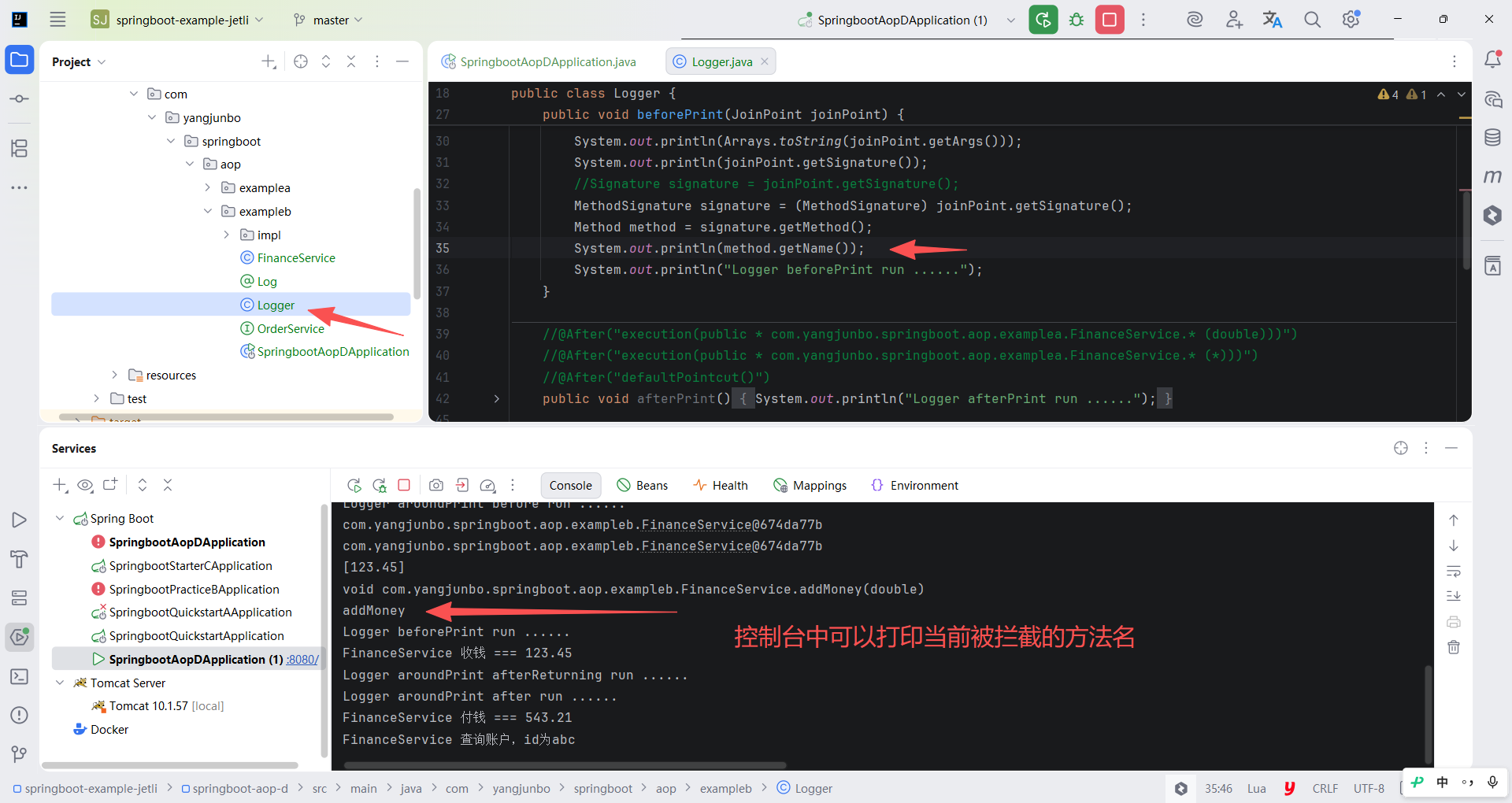Viewport: 1512px width, 803px height.
Task: Toggle scroll to end in the console
Action: pos(1454,596)
